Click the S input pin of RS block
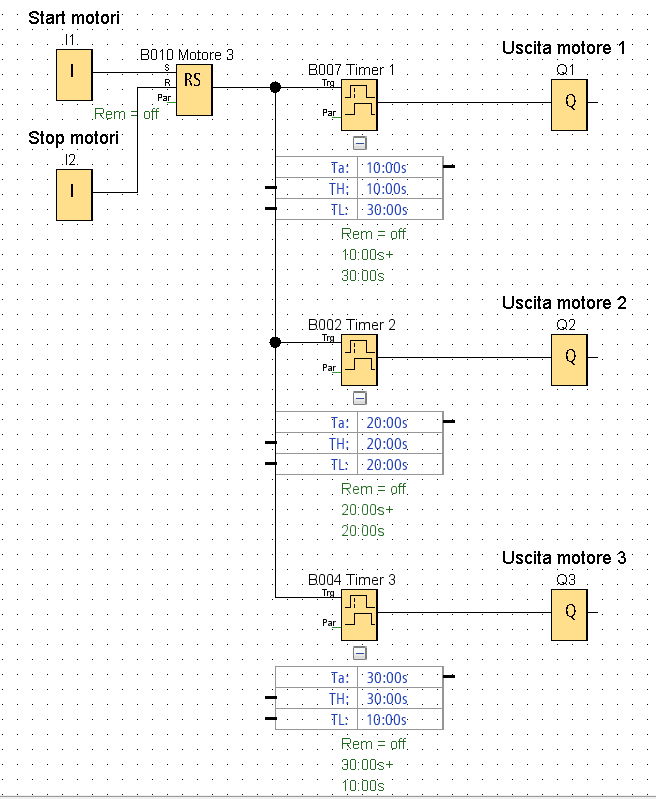Viewport: 656px width, 799px height. [167, 67]
